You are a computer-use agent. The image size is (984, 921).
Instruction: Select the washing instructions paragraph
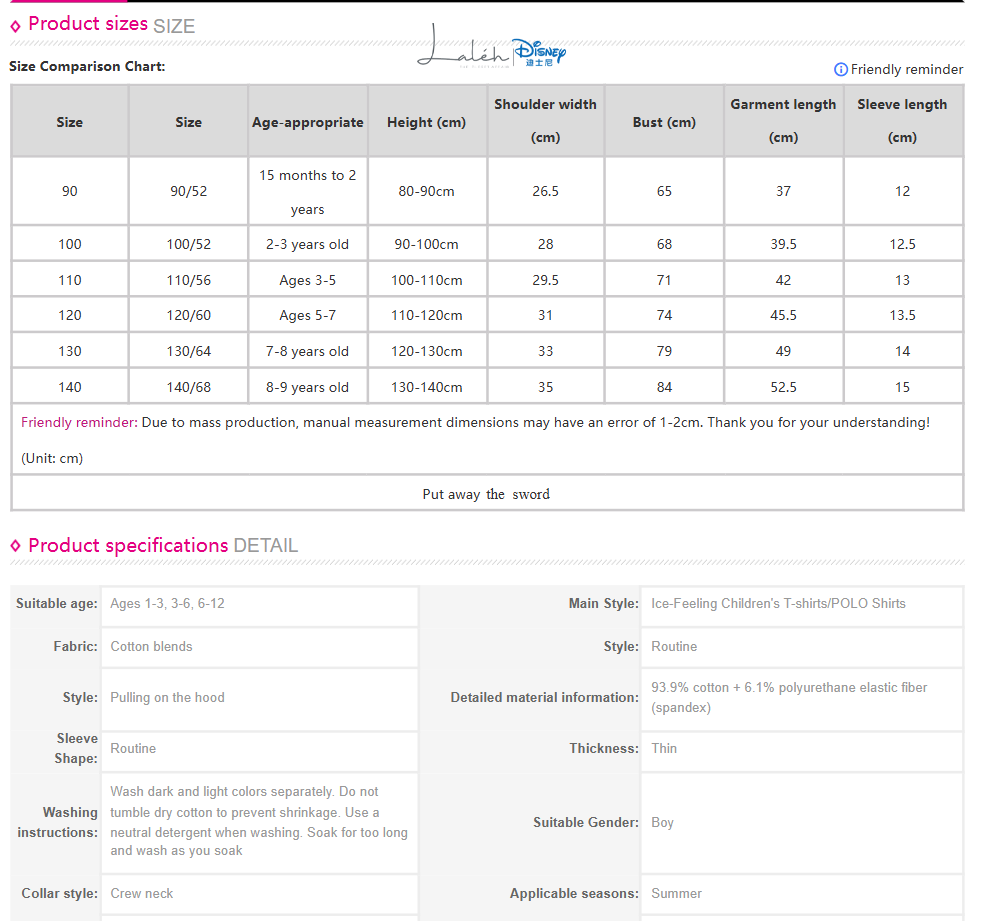(x=259, y=821)
